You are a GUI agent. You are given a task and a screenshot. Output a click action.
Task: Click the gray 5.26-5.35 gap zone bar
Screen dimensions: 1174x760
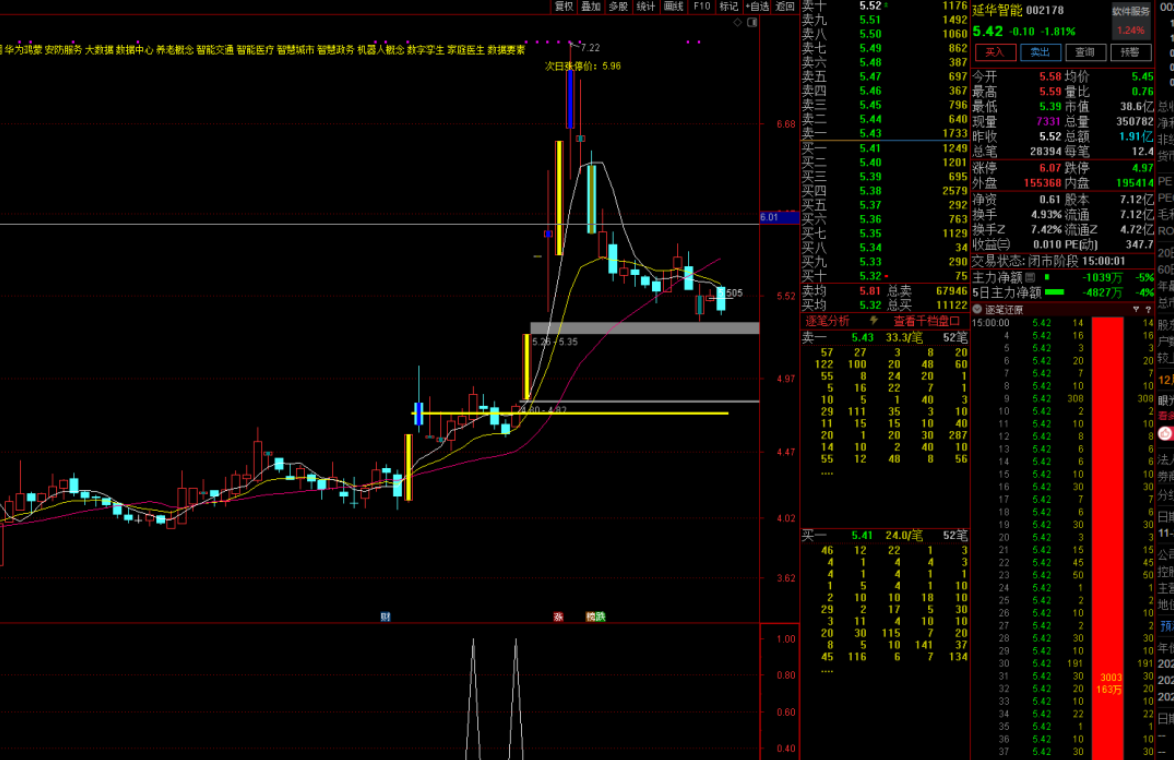pos(644,328)
